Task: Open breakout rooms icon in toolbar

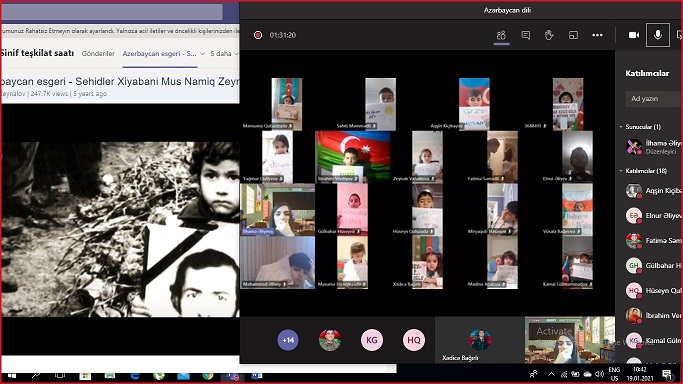Action: tap(573, 35)
